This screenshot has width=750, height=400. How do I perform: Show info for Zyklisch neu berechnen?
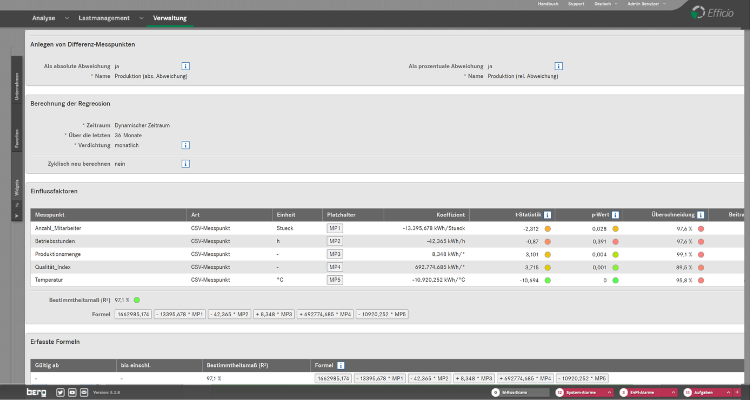click(x=186, y=163)
